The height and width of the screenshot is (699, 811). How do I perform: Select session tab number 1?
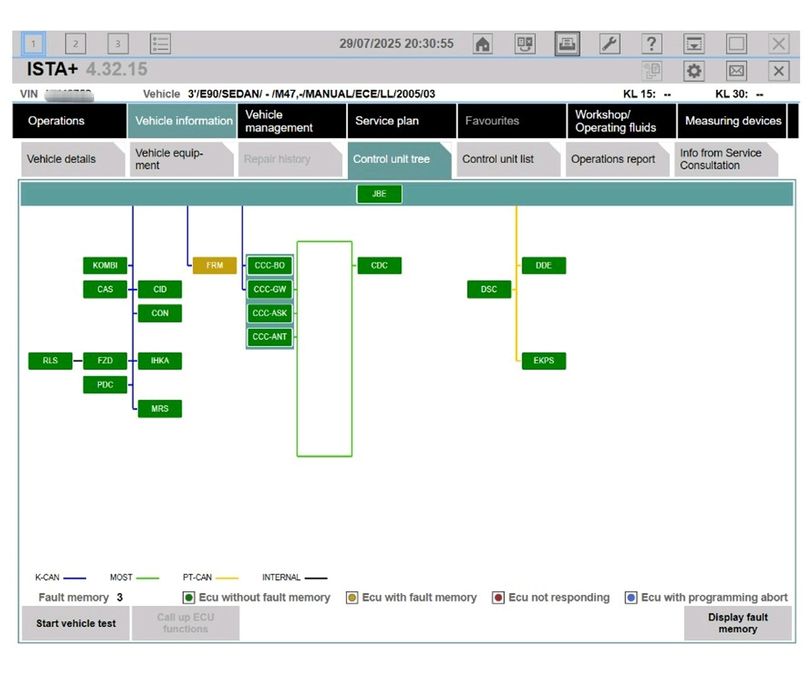33,43
